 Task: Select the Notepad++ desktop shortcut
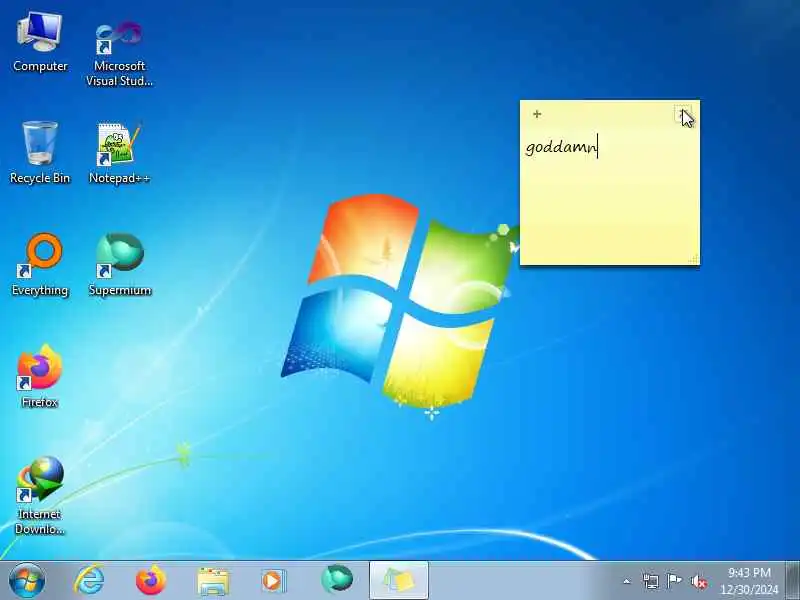click(119, 153)
